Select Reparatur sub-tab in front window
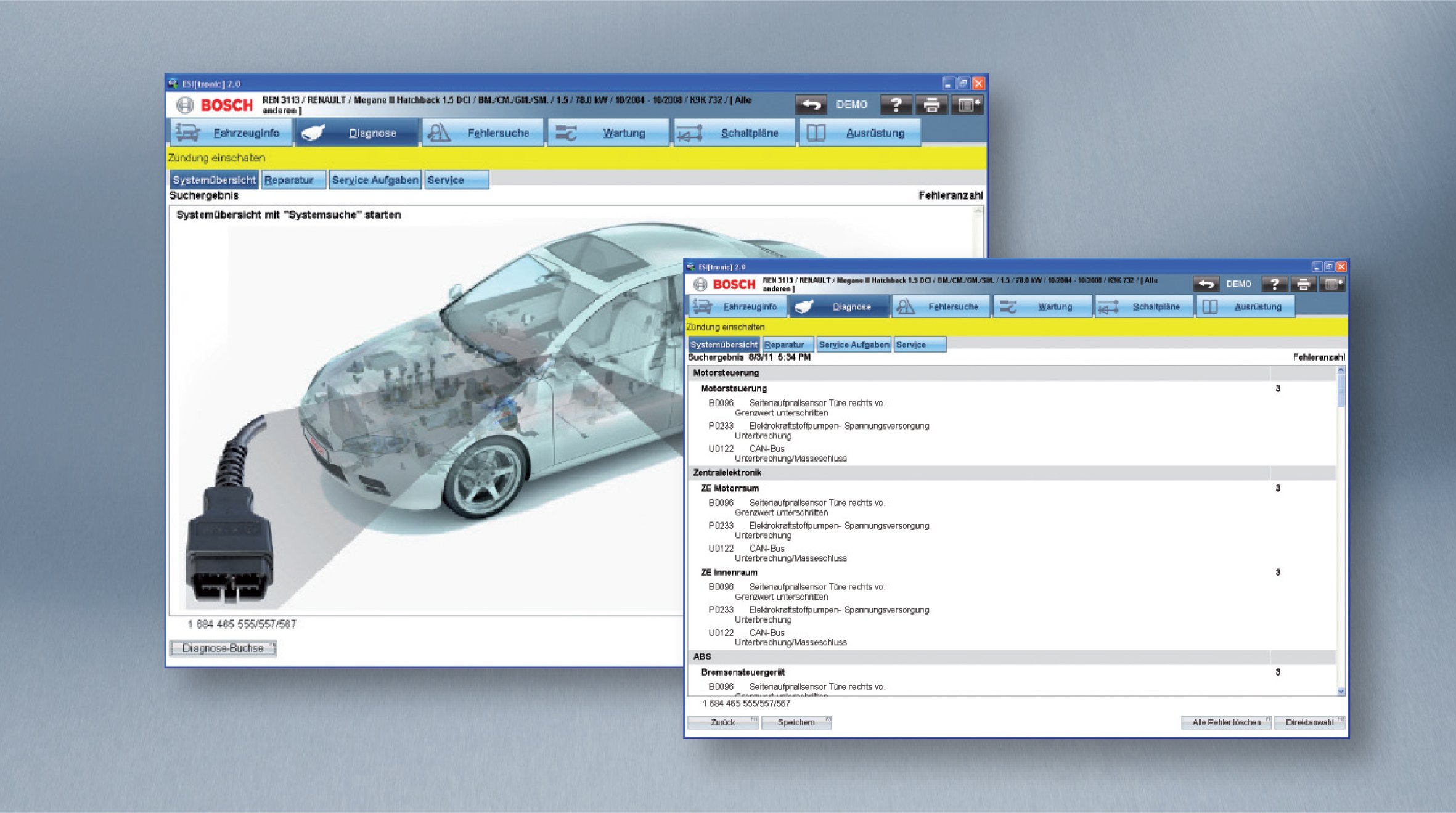The width and height of the screenshot is (1456, 813). 787,345
